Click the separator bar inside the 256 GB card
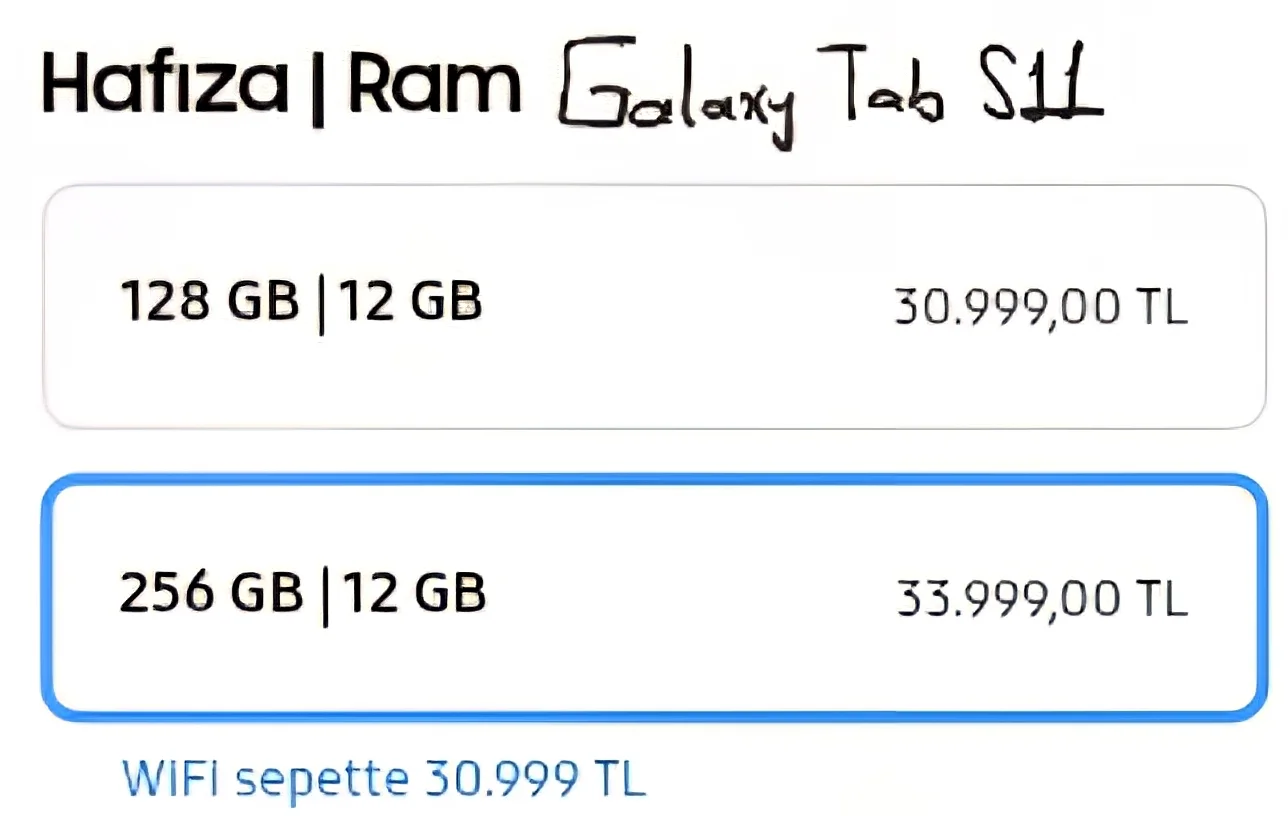1288x816 pixels. pos(323,594)
